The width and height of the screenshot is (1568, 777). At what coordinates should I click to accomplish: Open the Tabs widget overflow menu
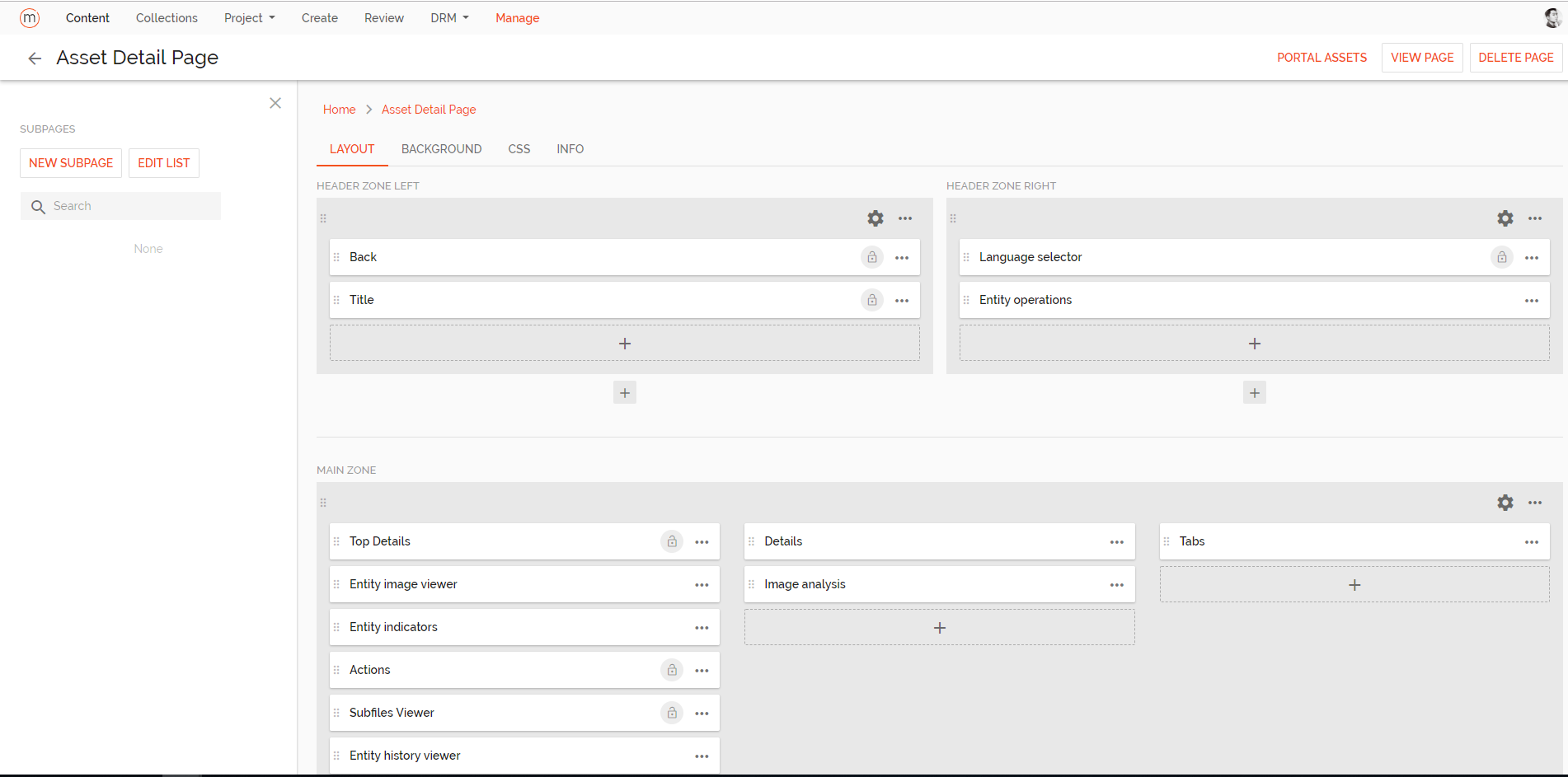click(x=1532, y=541)
